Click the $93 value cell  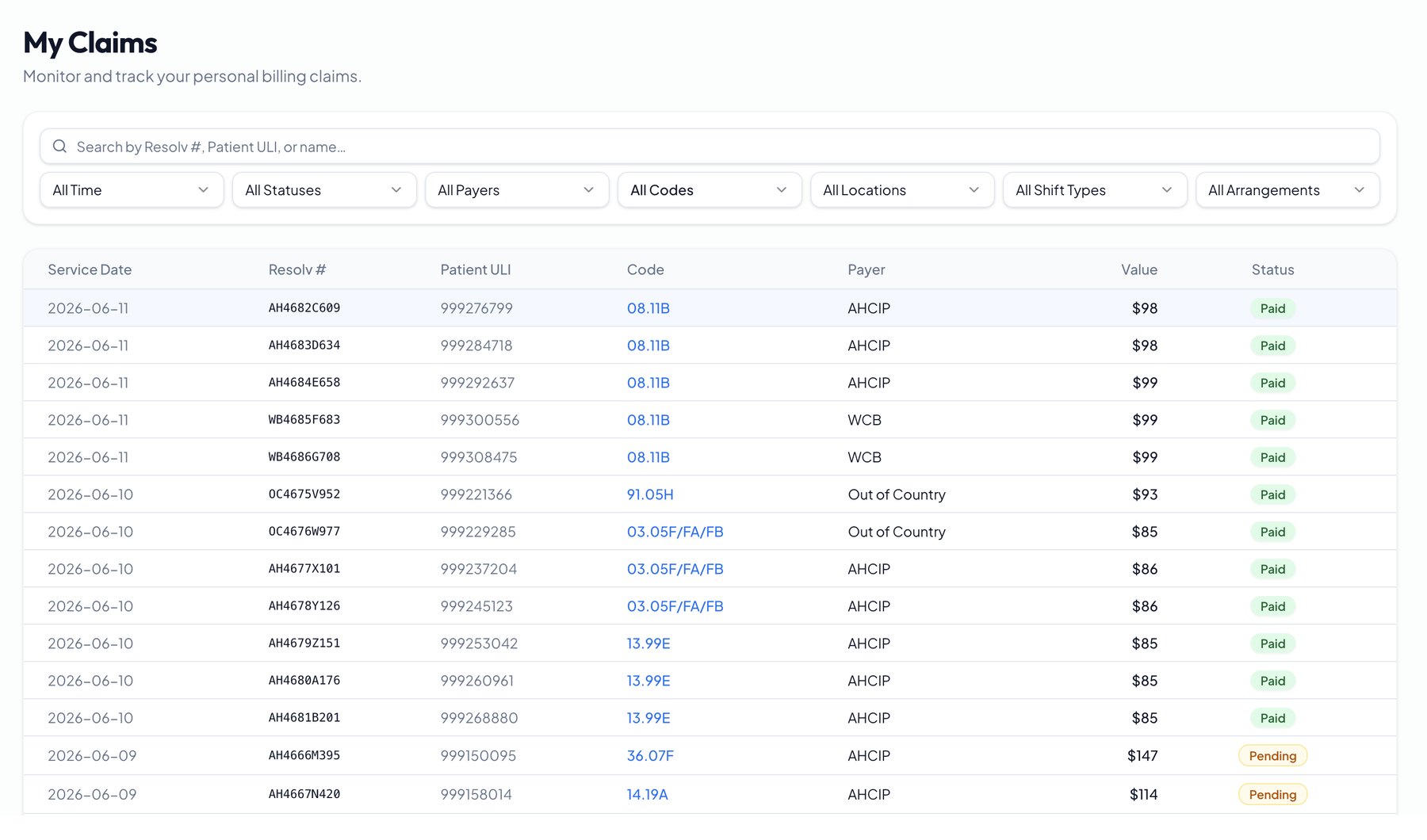1145,494
